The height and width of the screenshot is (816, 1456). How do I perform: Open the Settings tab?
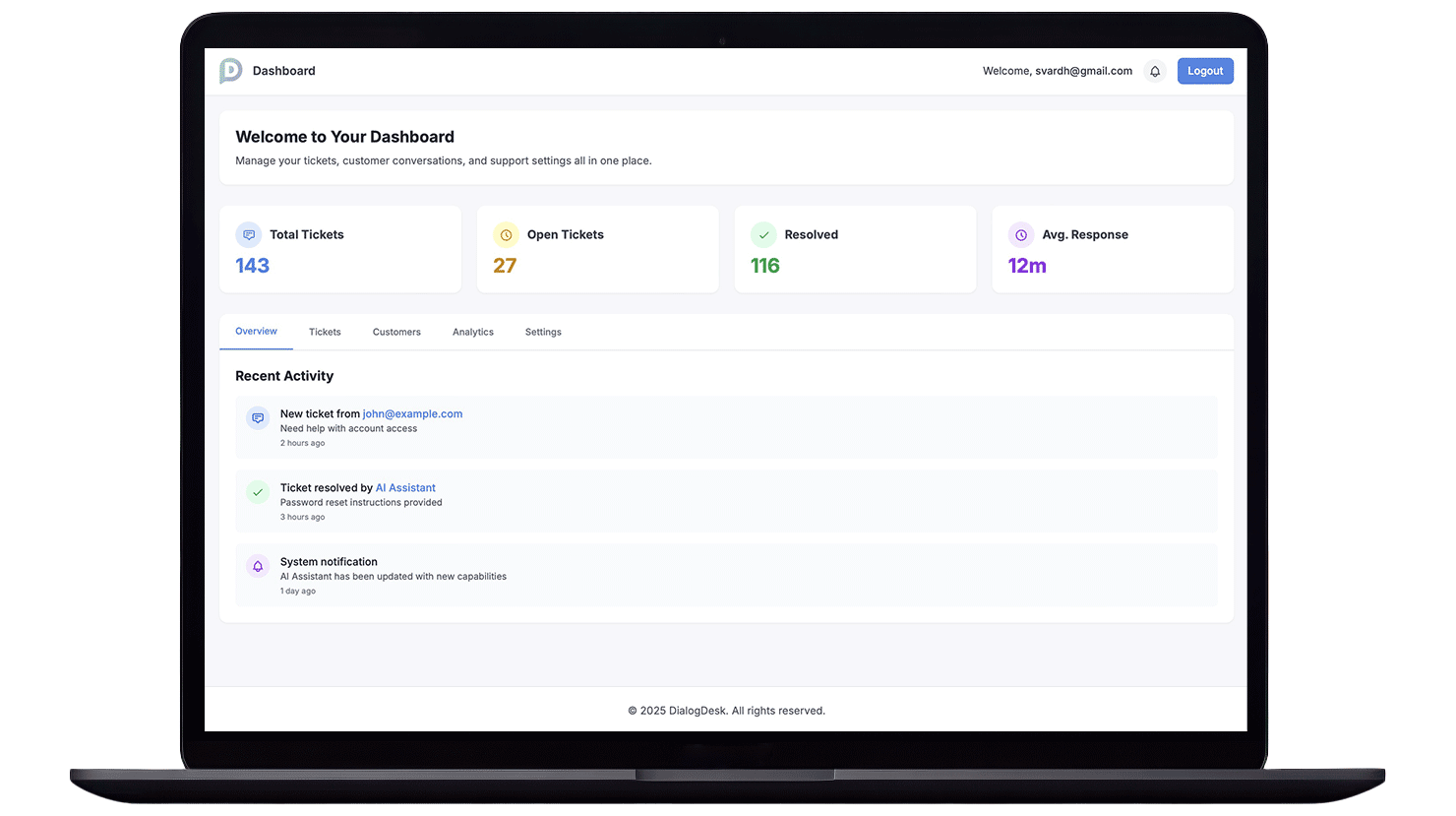[x=543, y=332]
